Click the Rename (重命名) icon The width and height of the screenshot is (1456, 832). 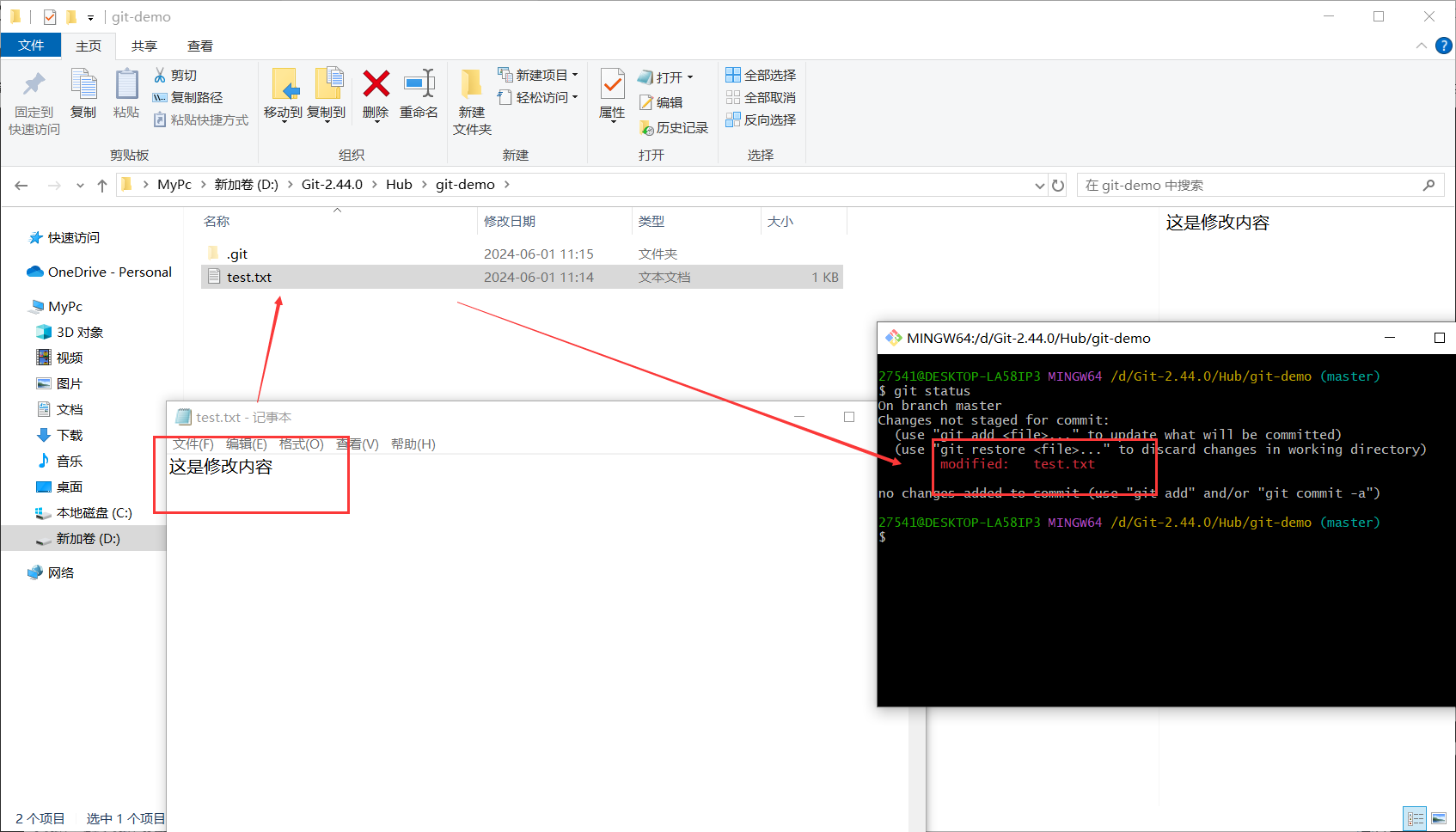(419, 83)
